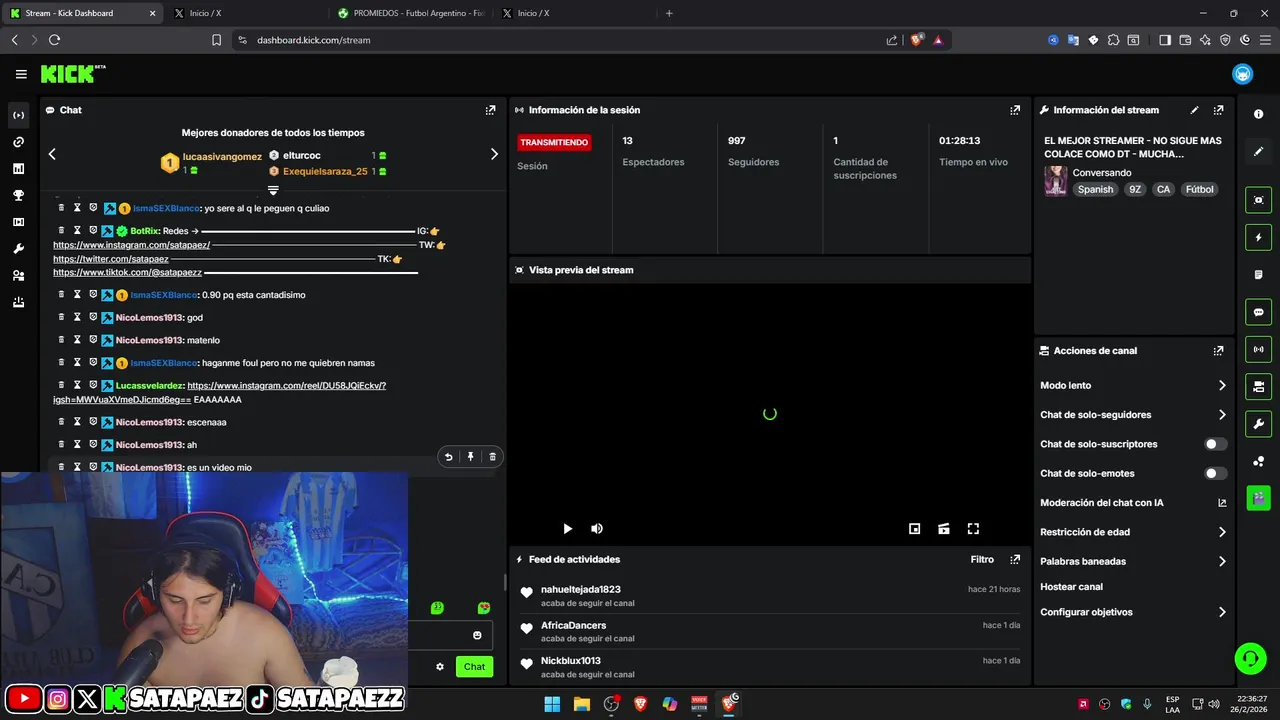Open the community users icon in sidebar
Screen dimensions: 1280x720
coord(18,276)
